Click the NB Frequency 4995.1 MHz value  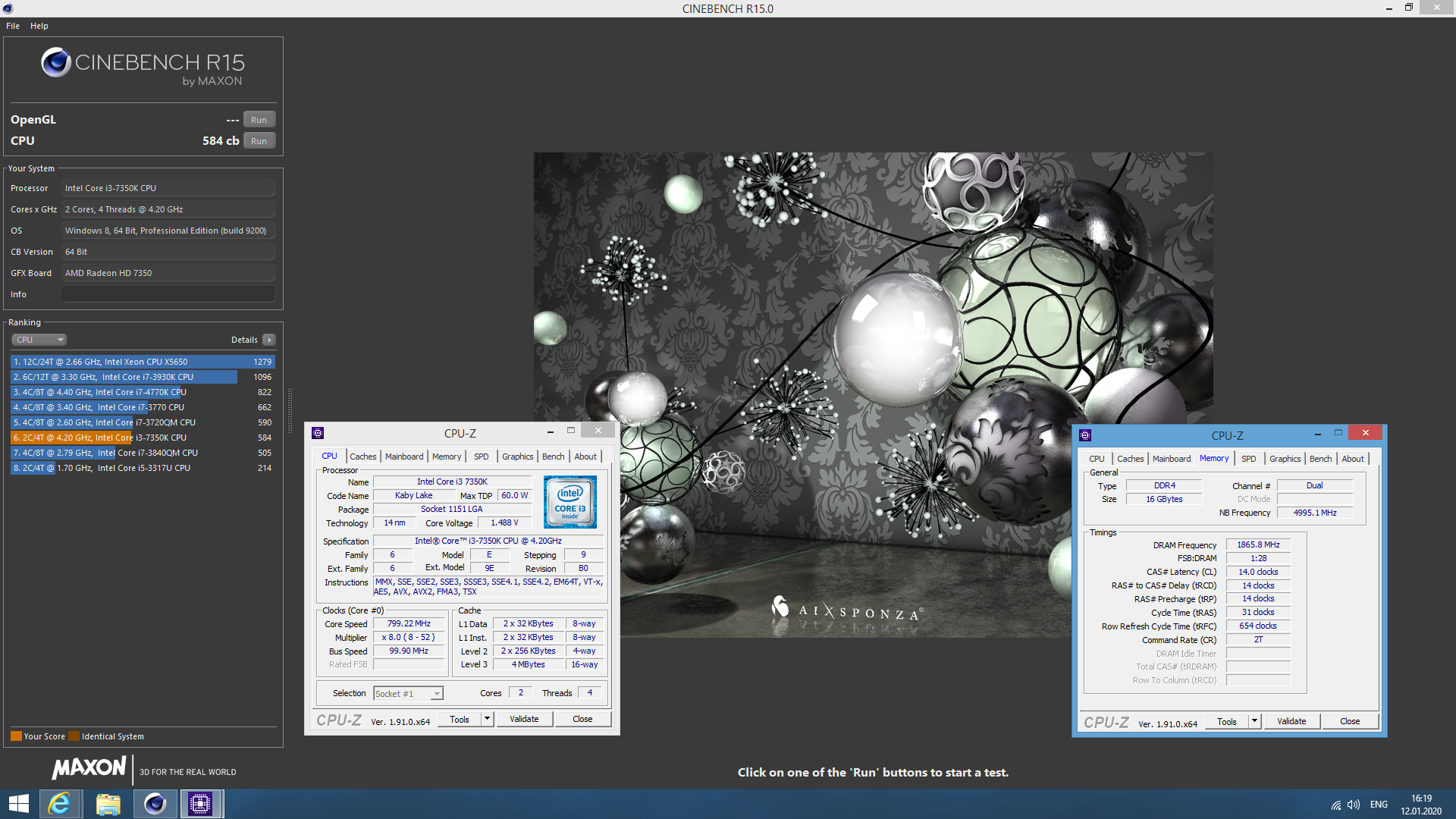pyautogui.click(x=1315, y=513)
